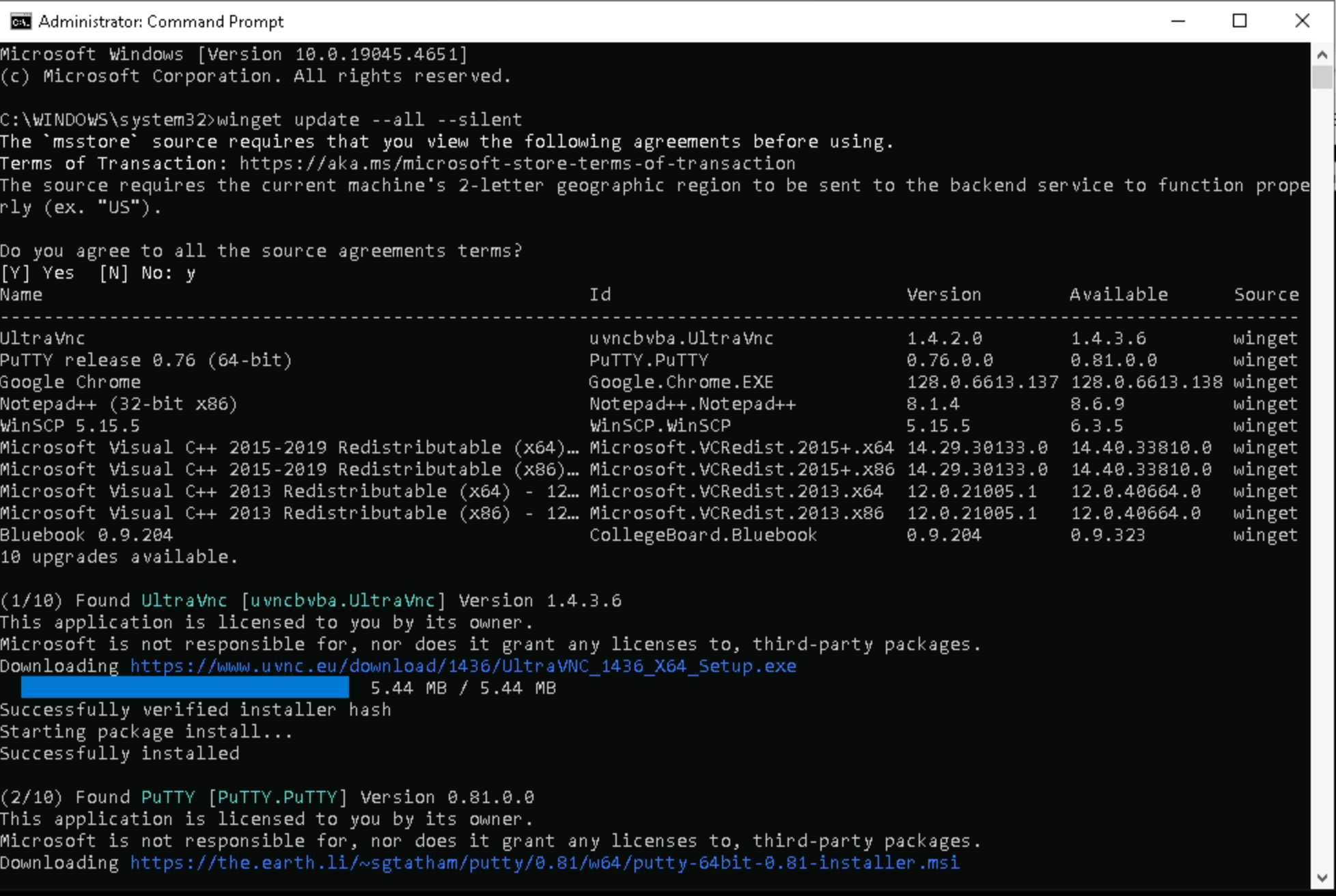Click the blue download progress bar
Screen dimensions: 1336x896
point(184,688)
